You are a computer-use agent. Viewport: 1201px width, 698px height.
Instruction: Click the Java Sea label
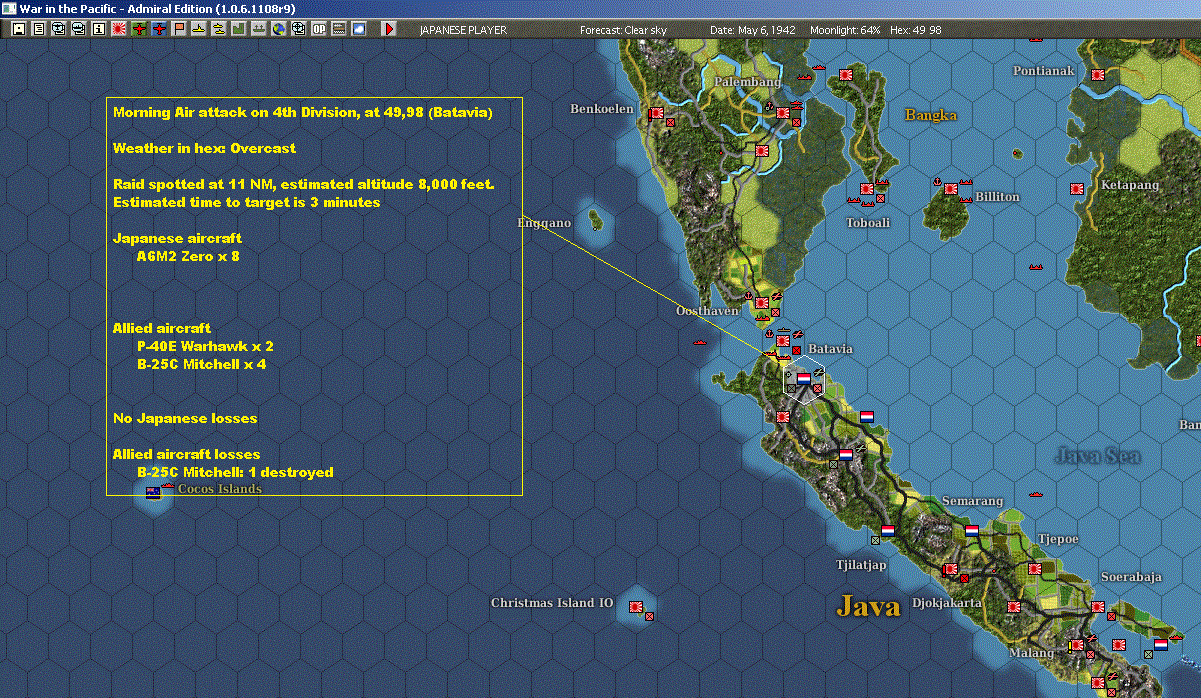point(1097,456)
